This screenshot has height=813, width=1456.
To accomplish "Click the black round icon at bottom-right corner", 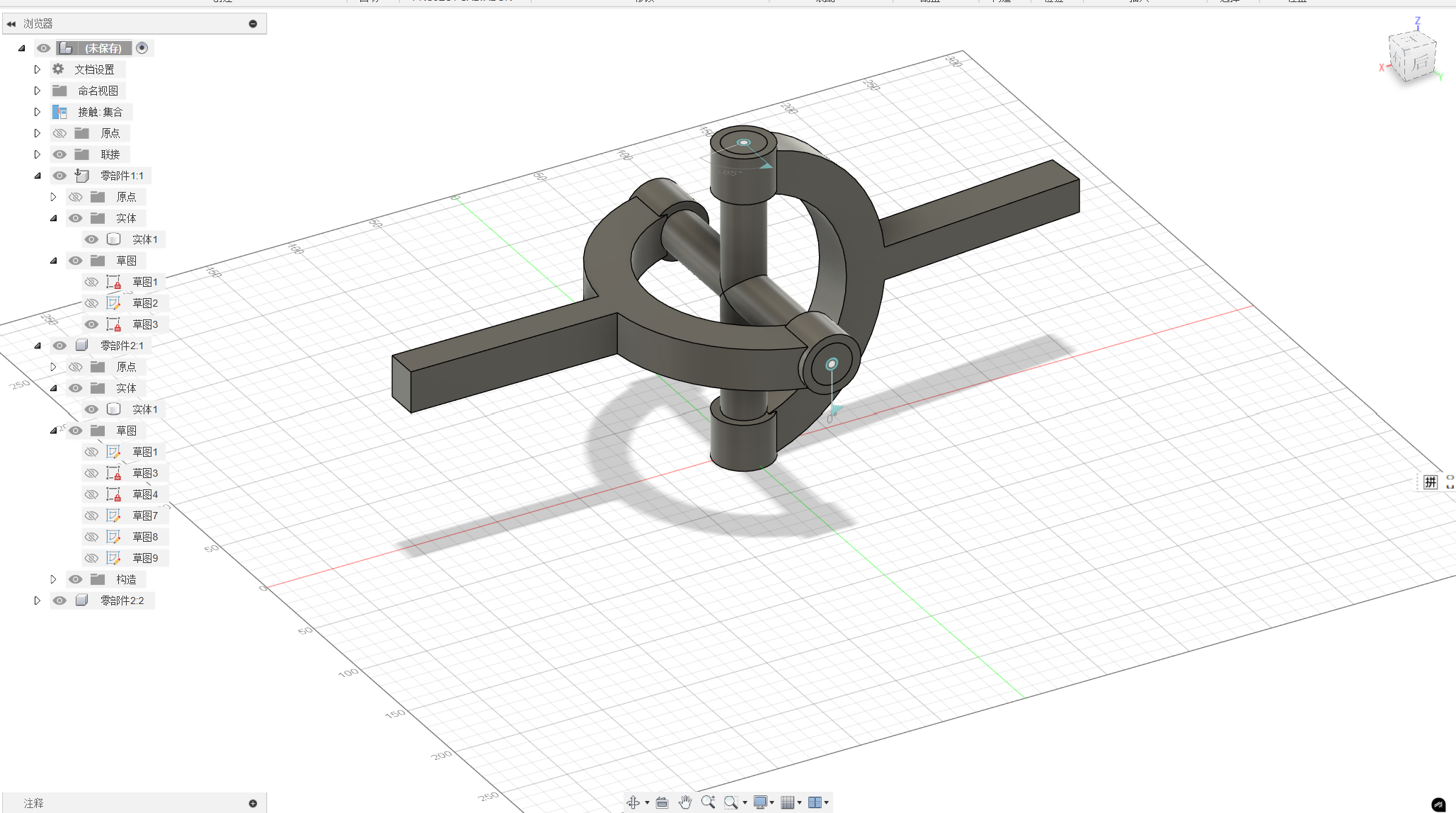I will tap(1438, 804).
